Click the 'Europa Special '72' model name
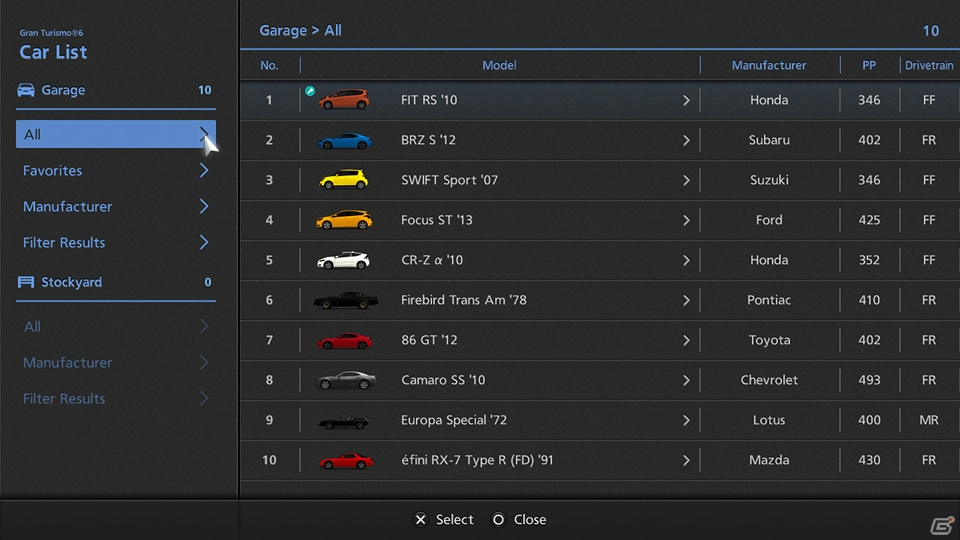 point(454,420)
